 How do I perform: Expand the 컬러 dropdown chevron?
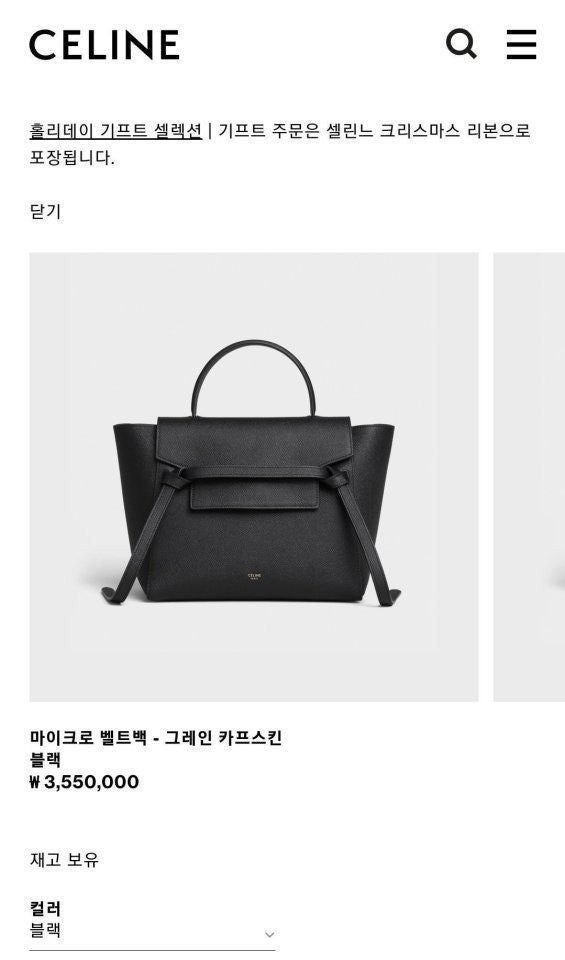(269, 934)
